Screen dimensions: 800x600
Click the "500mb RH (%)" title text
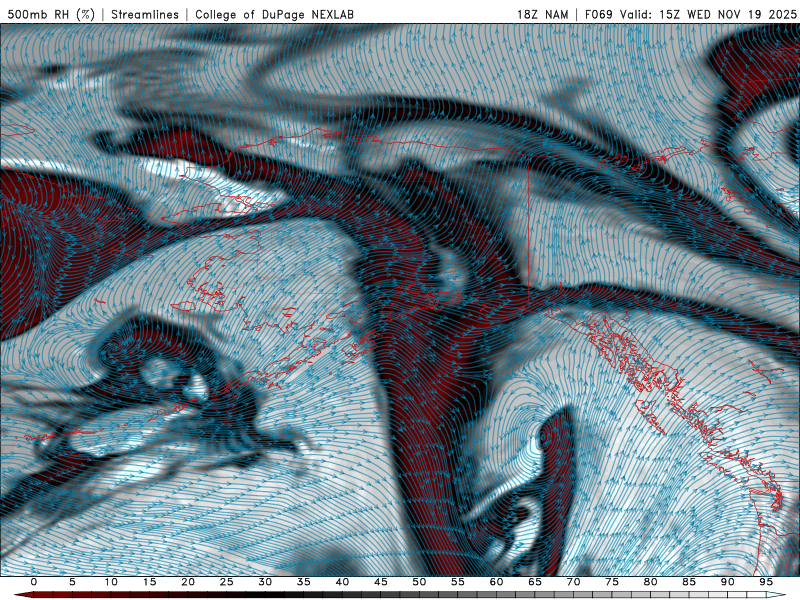click(x=51, y=14)
